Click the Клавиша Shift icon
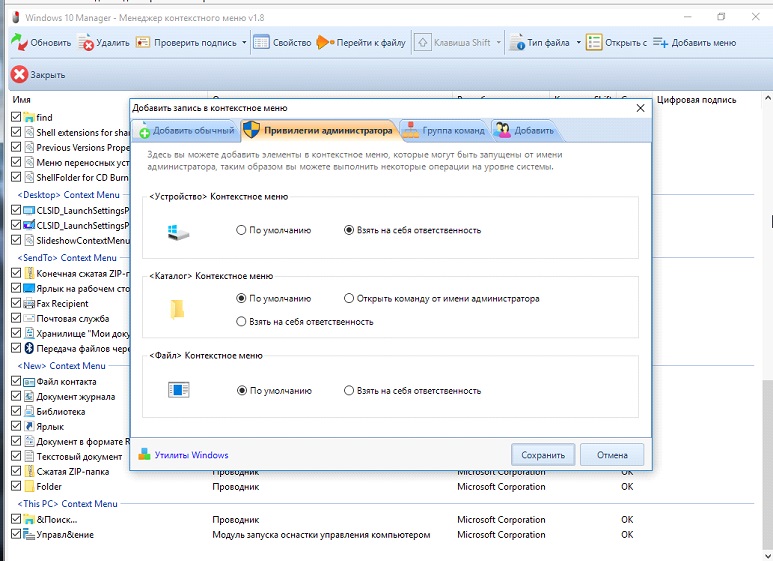Screen dimensions: 773x561 click(x=422, y=42)
